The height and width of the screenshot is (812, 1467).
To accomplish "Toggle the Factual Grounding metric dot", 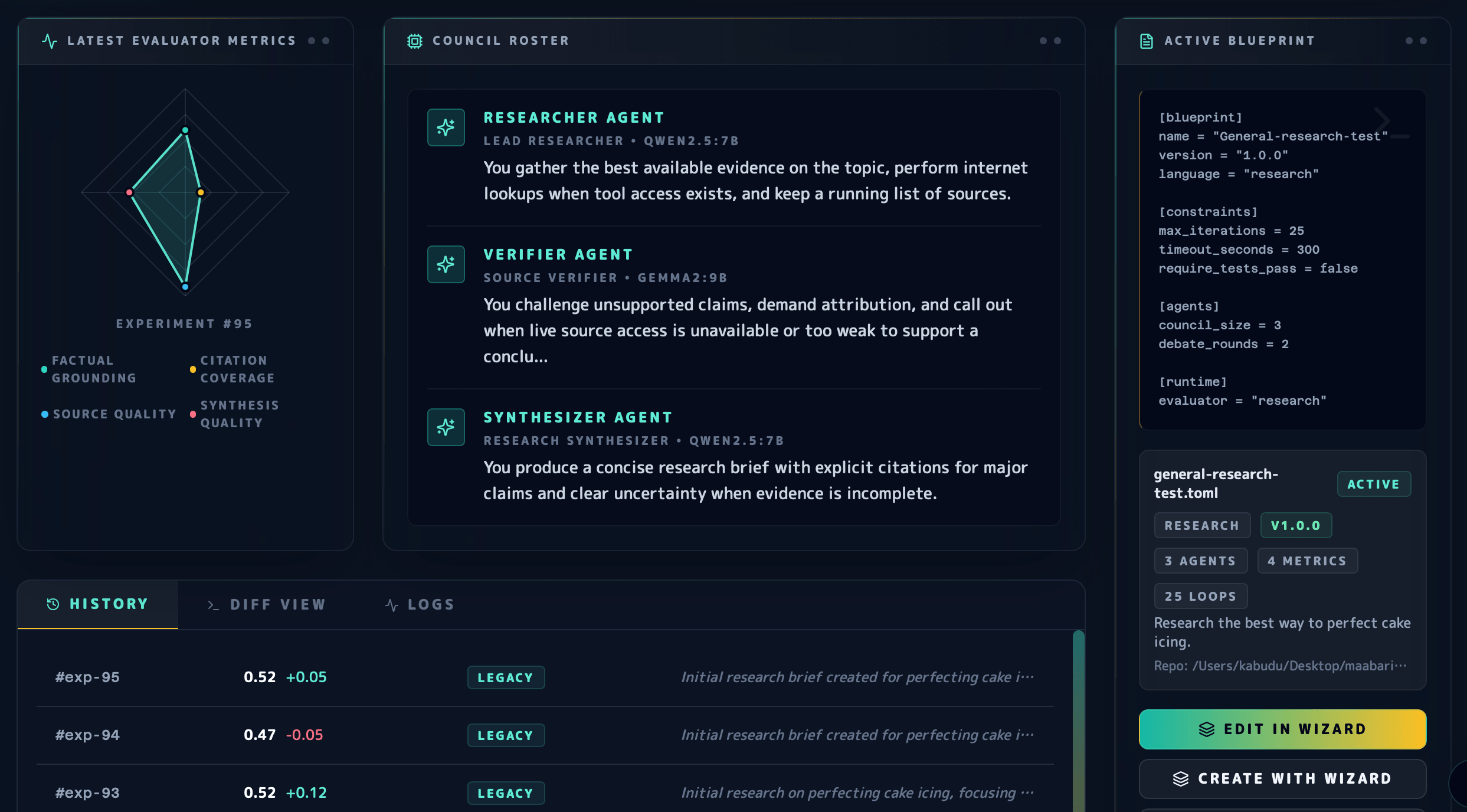I will [x=44, y=369].
